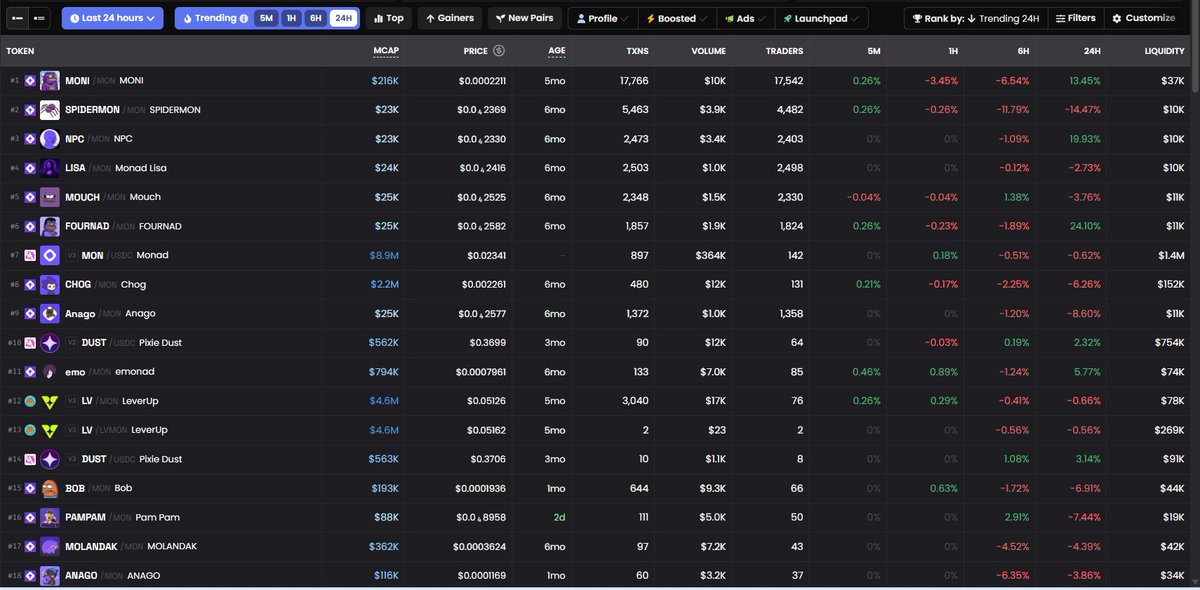
Task: Open the BOB token avatar
Action: (x=50, y=488)
